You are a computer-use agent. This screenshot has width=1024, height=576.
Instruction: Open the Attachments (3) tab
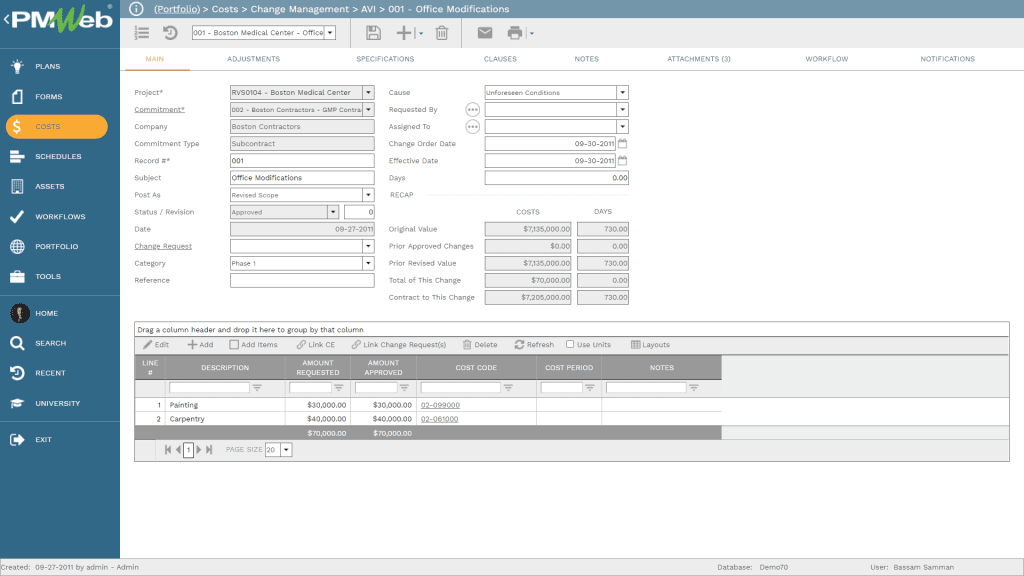(x=698, y=59)
